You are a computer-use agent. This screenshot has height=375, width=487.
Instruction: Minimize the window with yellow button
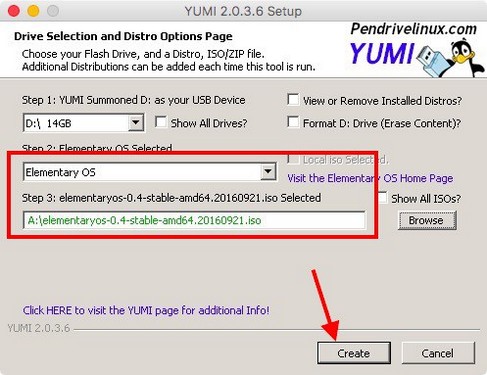(33, 11)
